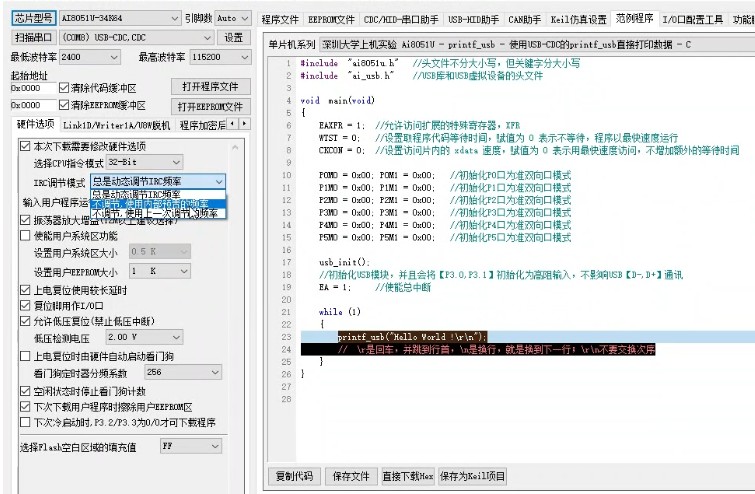Toggle the 使能用户系统区功能 checkbox
The image size is (755, 494).
(25, 235)
